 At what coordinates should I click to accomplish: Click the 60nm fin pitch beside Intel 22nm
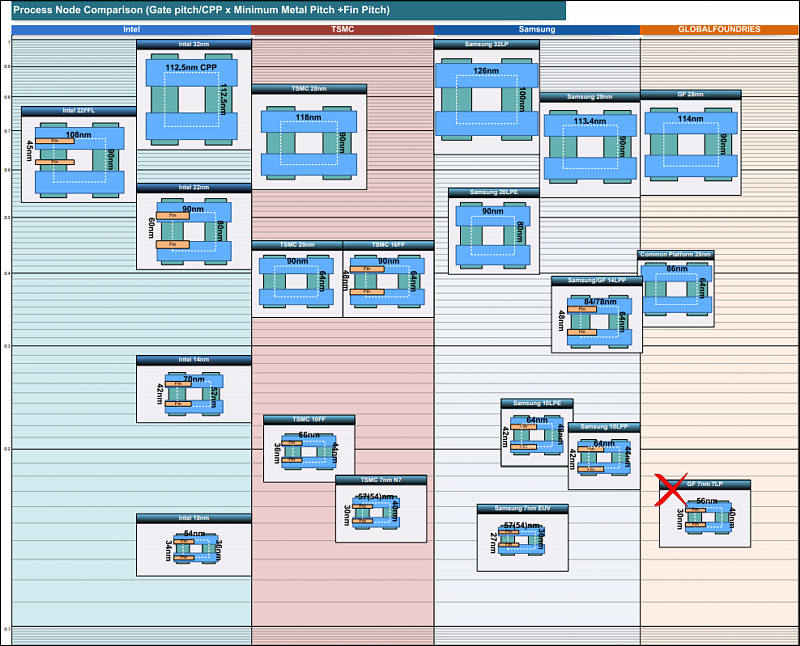[151, 228]
